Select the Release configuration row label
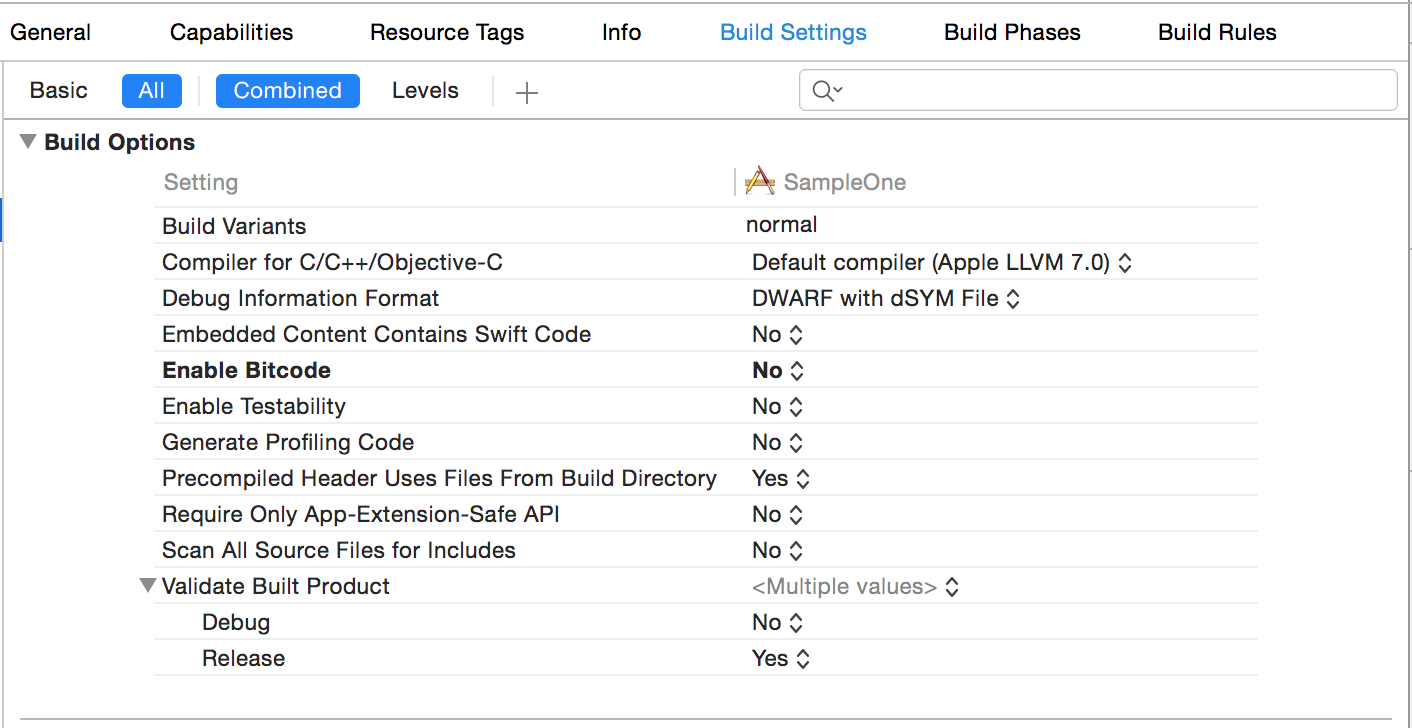Image resolution: width=1412 pixels, height=728 pixels. pos(243,659)
